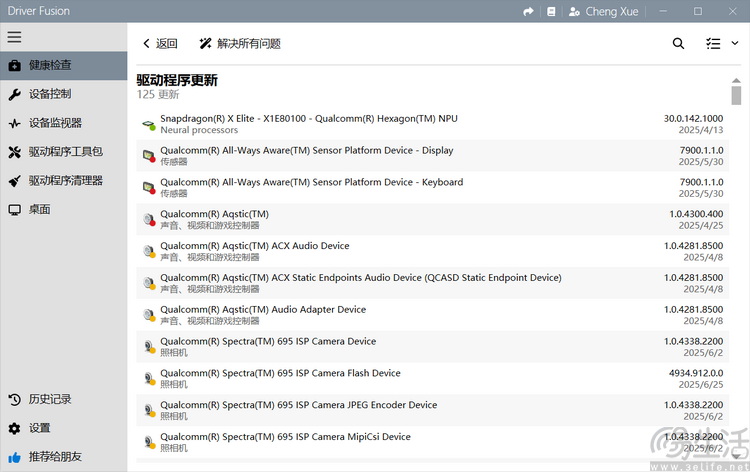Click the 驱动程序清理器 broom icon
The image size is (750, 472).
click(x=14, y=181)
